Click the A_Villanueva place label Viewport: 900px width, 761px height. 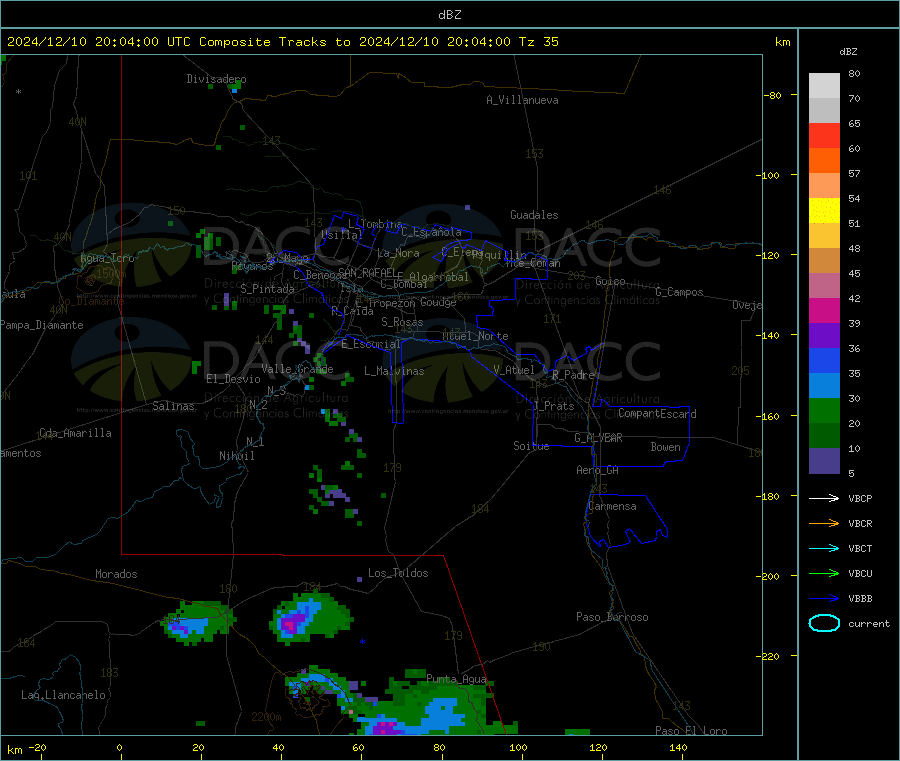pos(522,100)
